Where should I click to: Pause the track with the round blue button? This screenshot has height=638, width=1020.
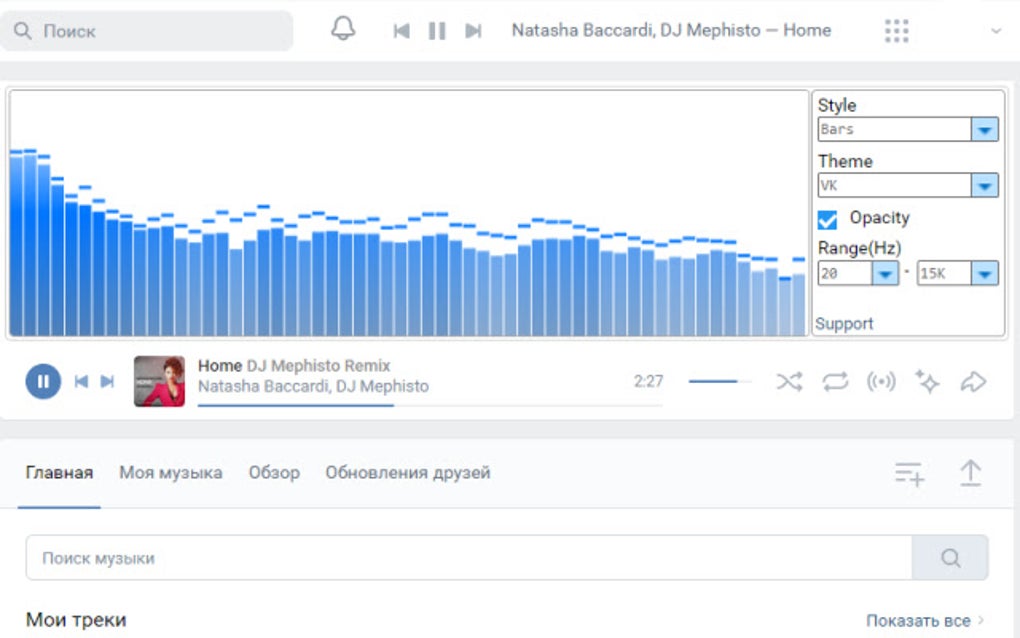click(41, 380)
